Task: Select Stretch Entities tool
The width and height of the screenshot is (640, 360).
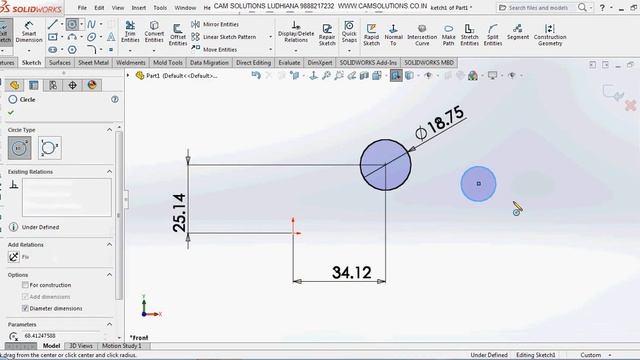Action: point(469,34)
